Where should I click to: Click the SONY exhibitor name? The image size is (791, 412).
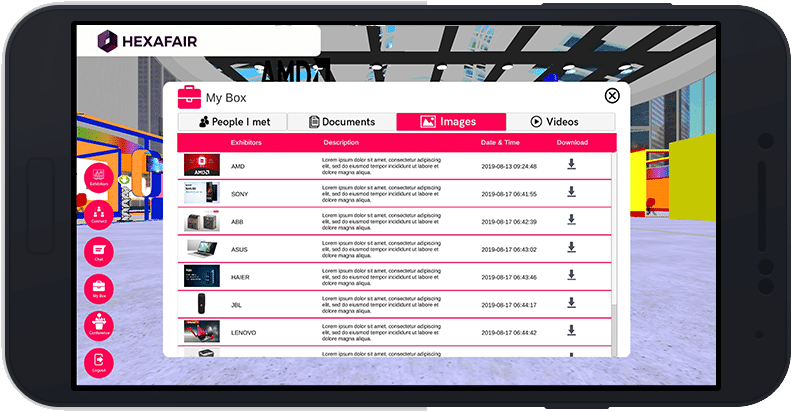pos(240,194)
